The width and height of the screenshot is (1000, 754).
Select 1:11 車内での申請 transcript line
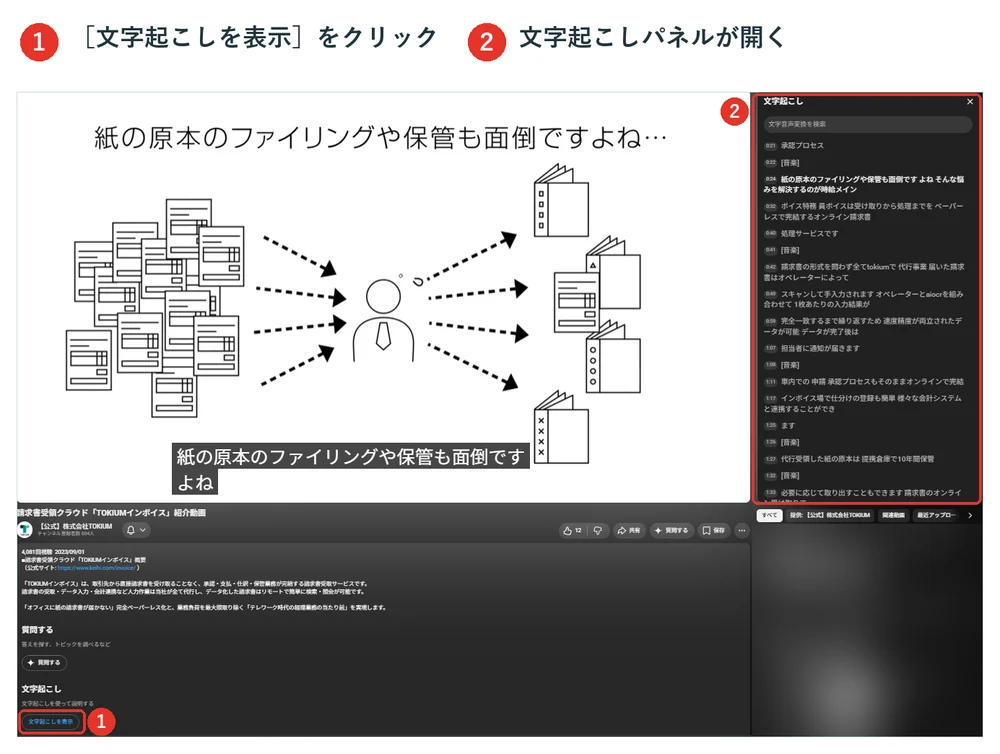click(867, 381)
